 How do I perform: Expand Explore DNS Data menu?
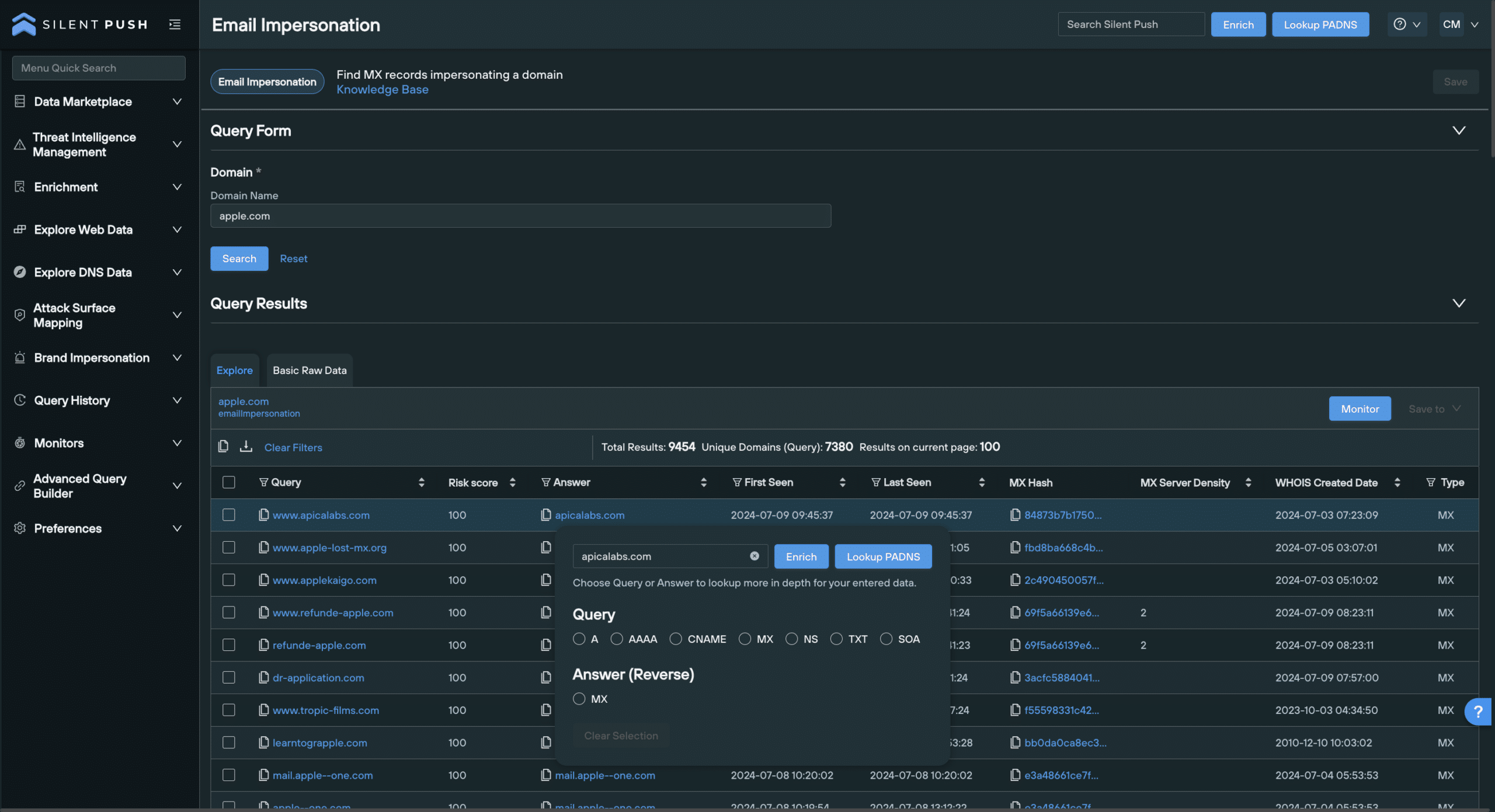click(98, 272)
